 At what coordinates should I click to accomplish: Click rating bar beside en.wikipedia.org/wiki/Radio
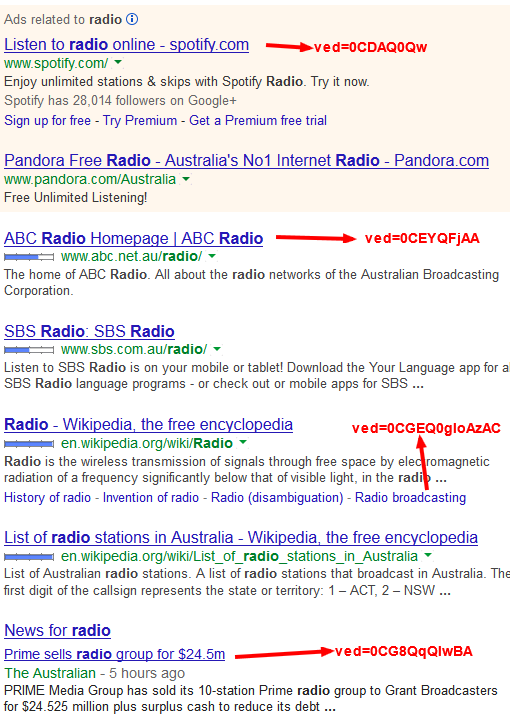29,444
